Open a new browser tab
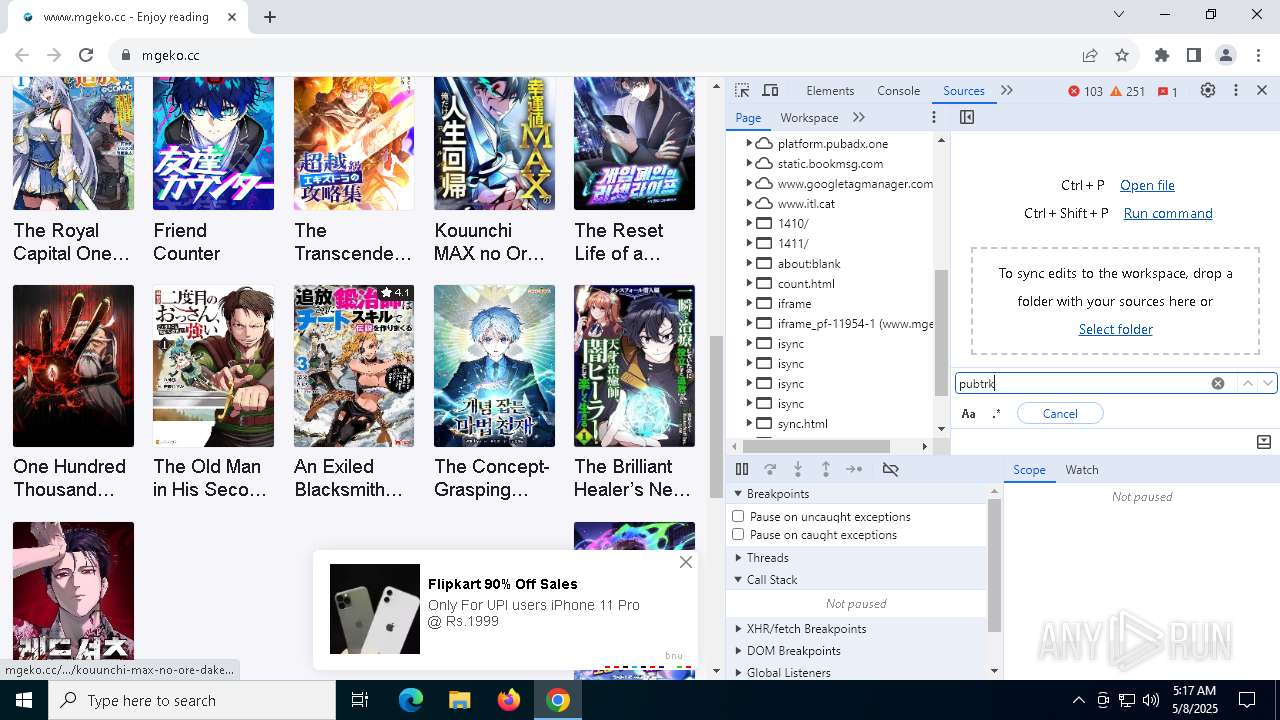This screenshot has width=1280, height=720. point(270,17)
